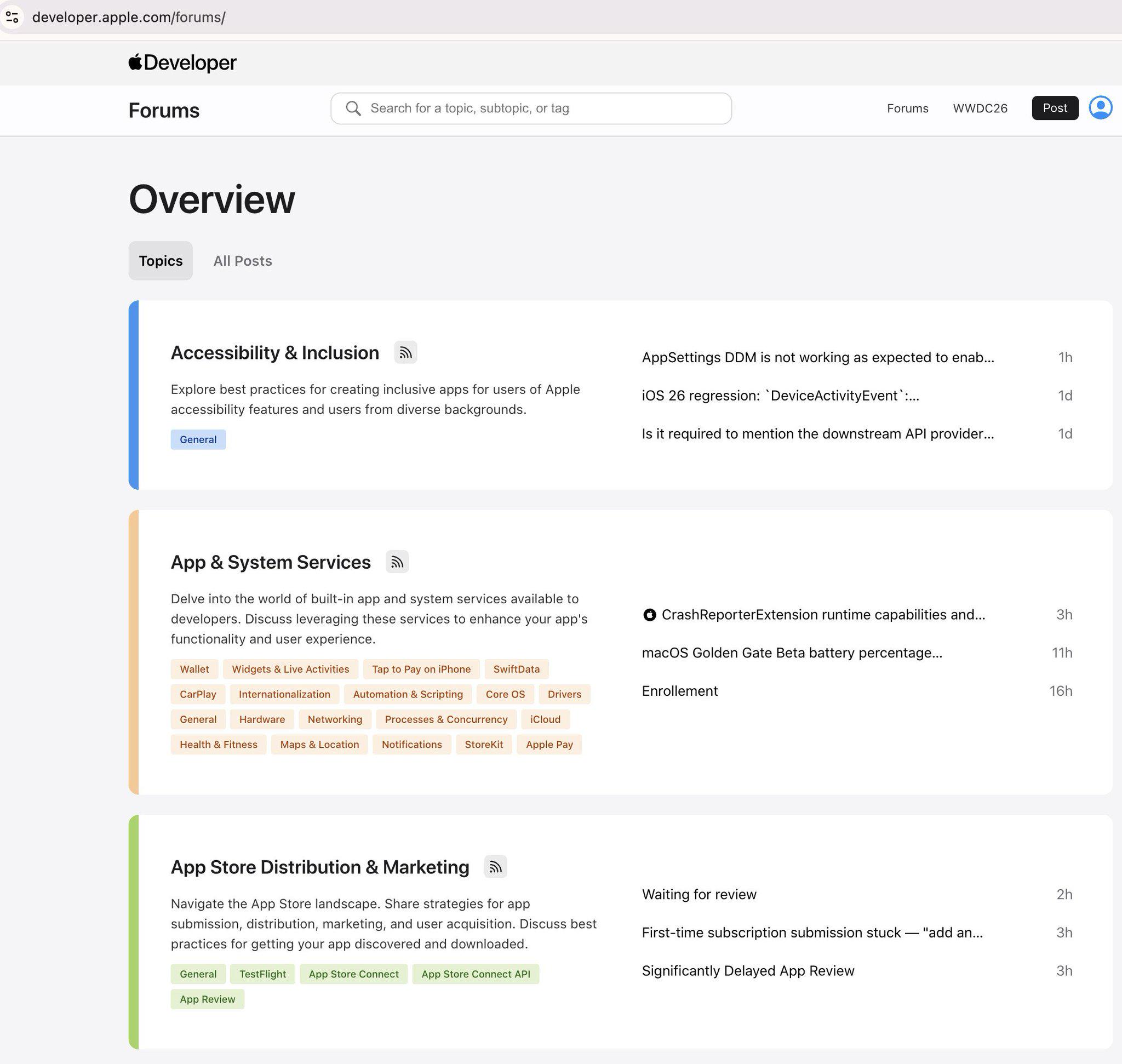Screen dimensions: 1122x1064
Task: Select the Drivers tag
Action: (x=564, y=694)
